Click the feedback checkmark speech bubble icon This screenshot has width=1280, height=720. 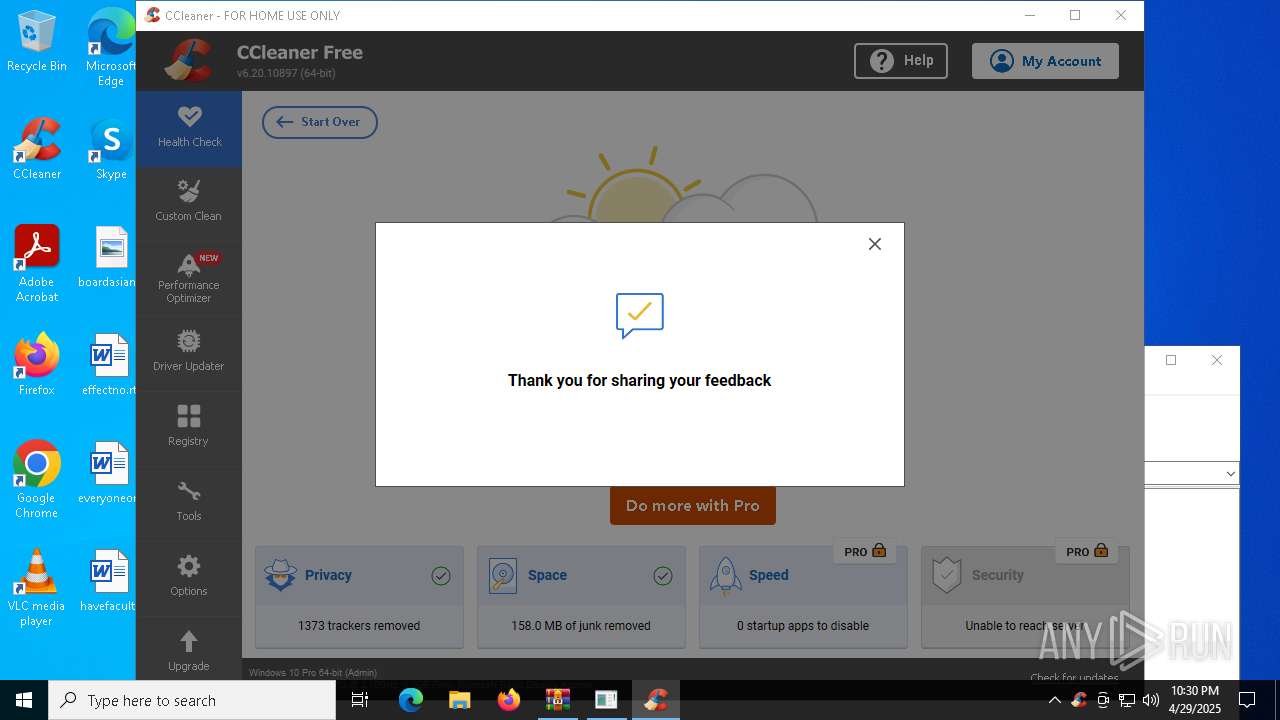pos(640,316)
